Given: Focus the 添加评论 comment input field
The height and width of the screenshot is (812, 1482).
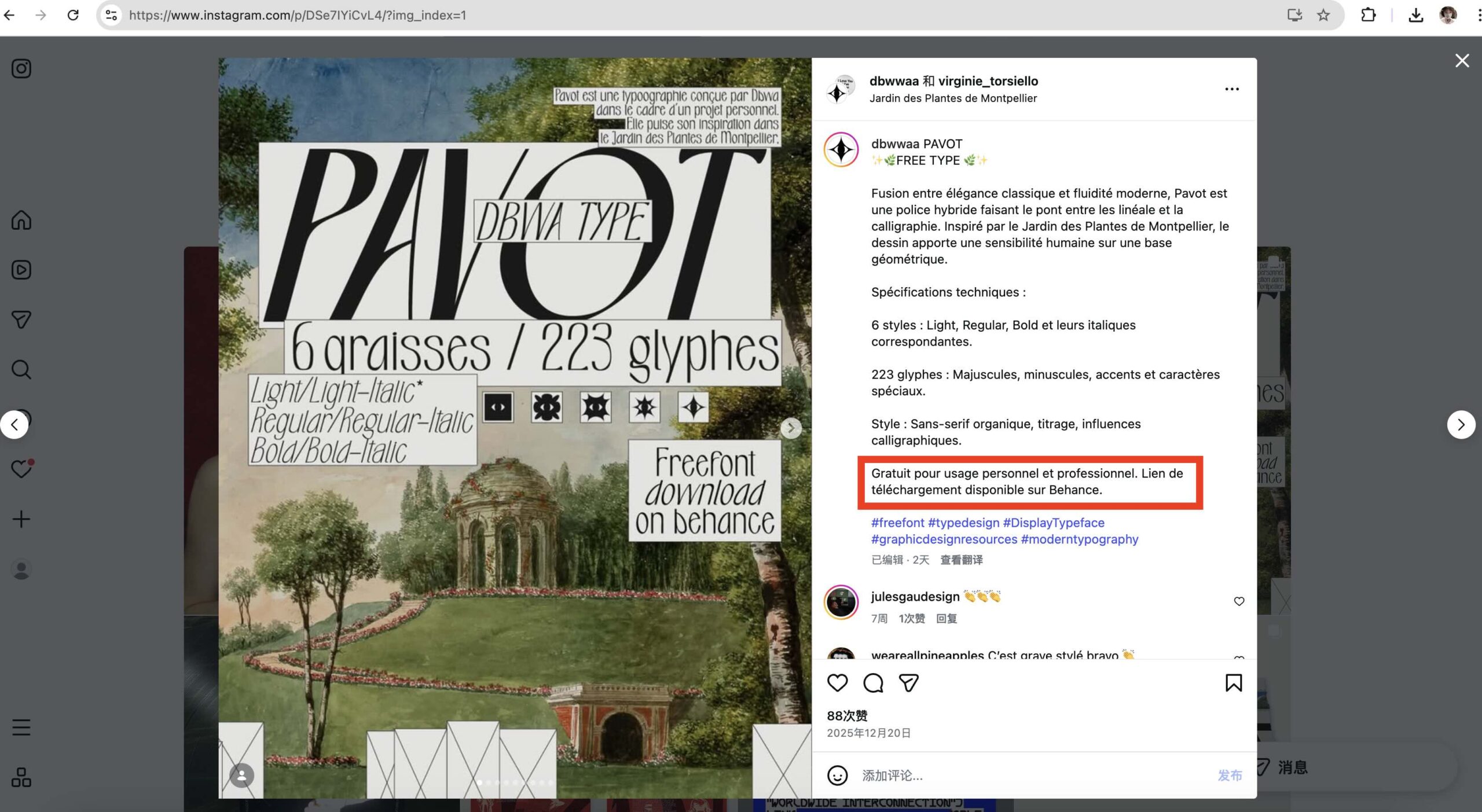Looking at the screenshot, I should (1036, 776).
